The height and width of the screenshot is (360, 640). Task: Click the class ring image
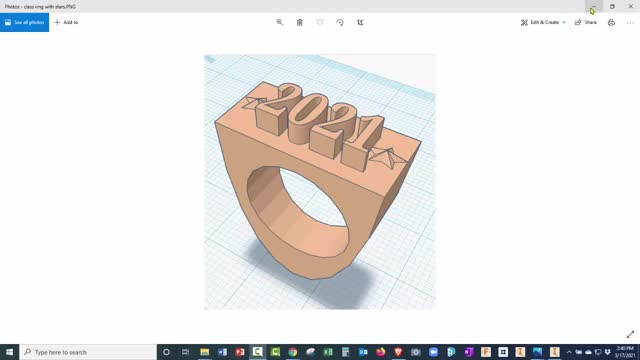click(320, 182)
